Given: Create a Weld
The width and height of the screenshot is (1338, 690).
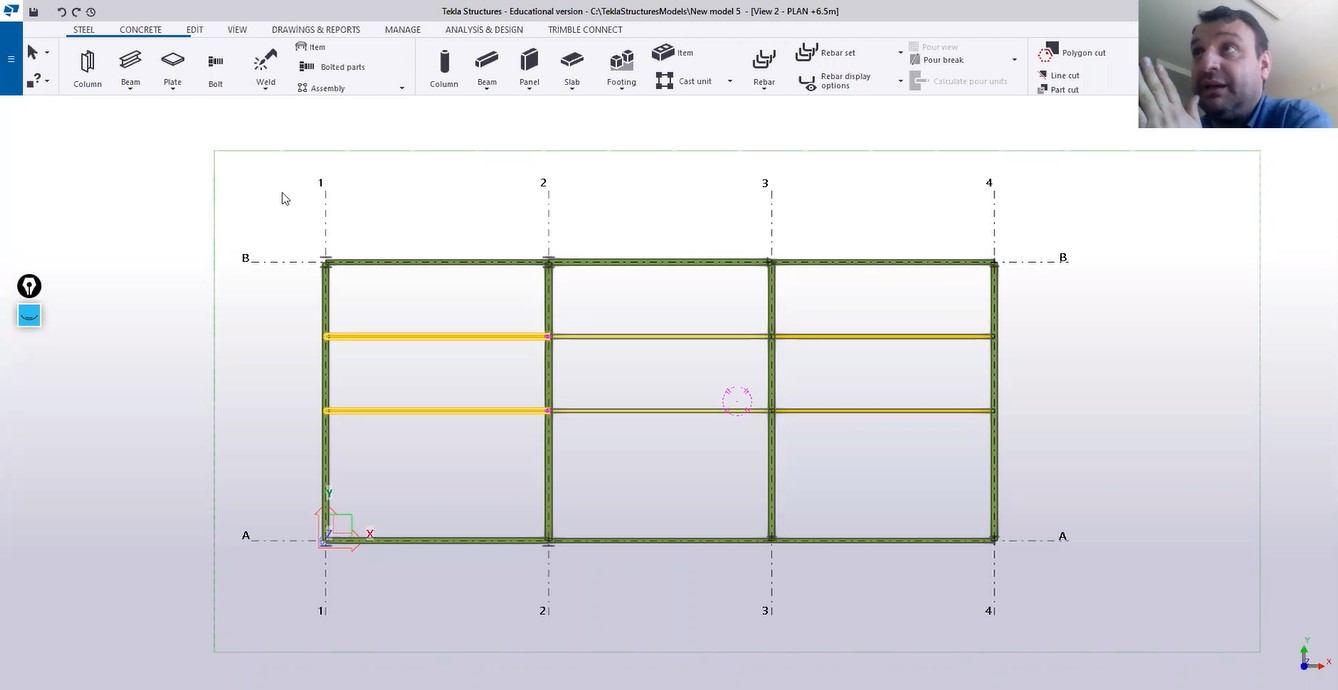Looking at the screenshot, I should click(265, 68).
